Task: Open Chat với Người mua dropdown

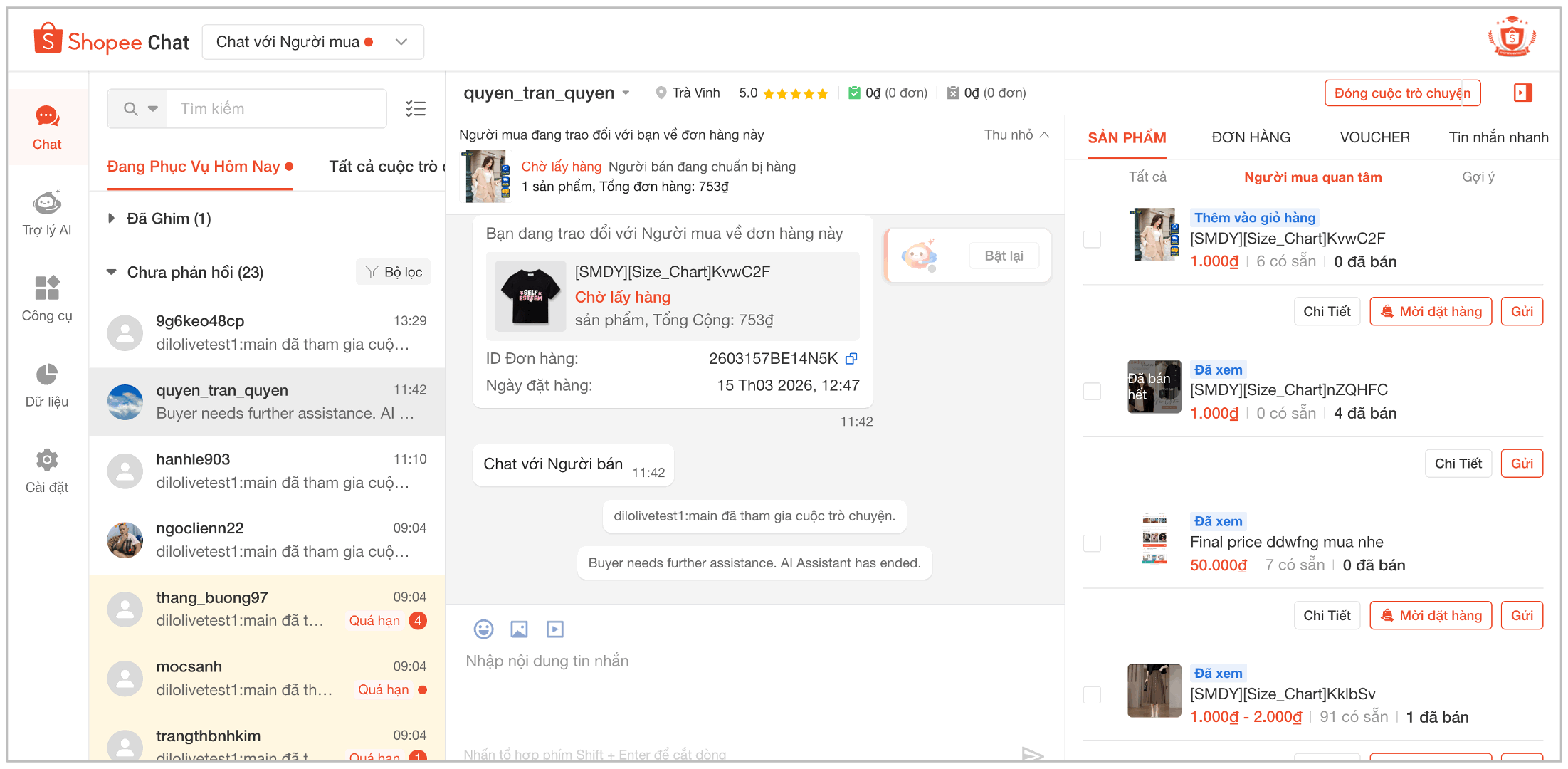Action: (312, 42)
